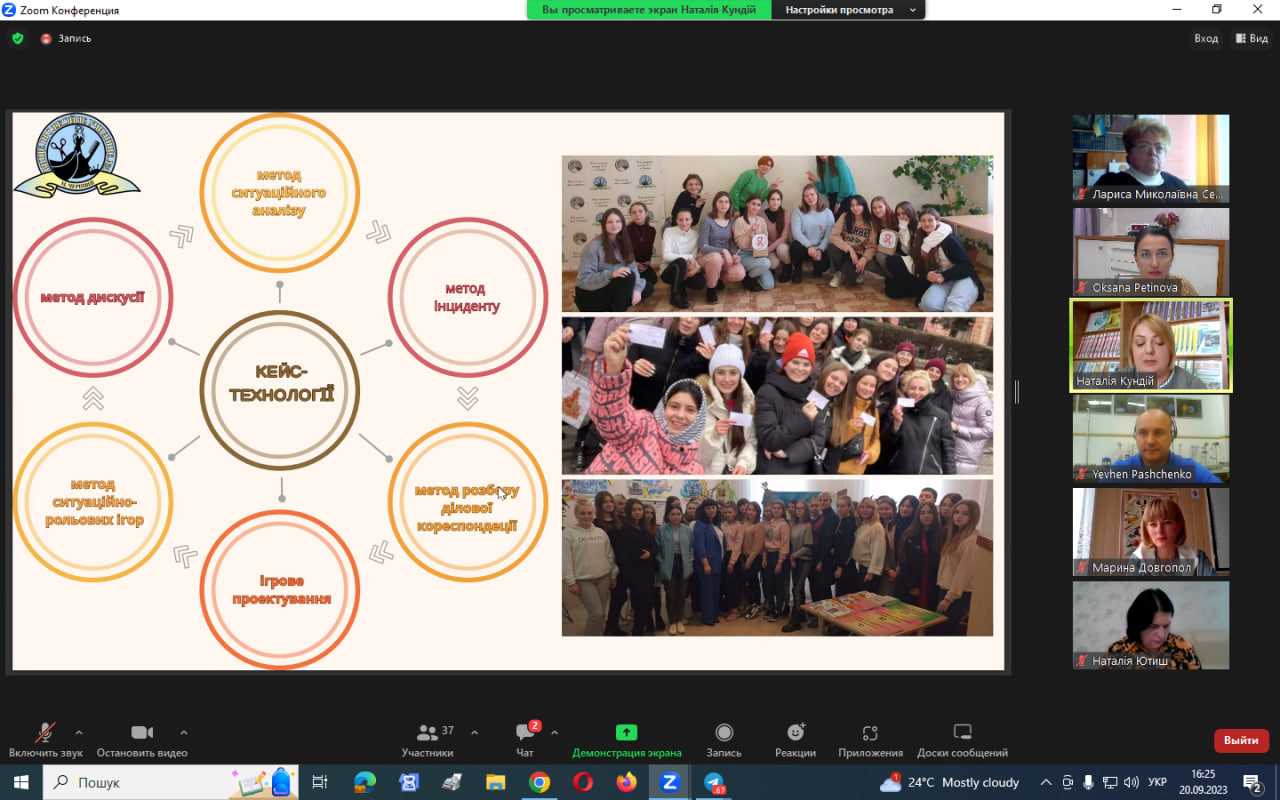Click the panel resize handle beside shared screen
The image size is (1280, 800).
click(1016, 392)
